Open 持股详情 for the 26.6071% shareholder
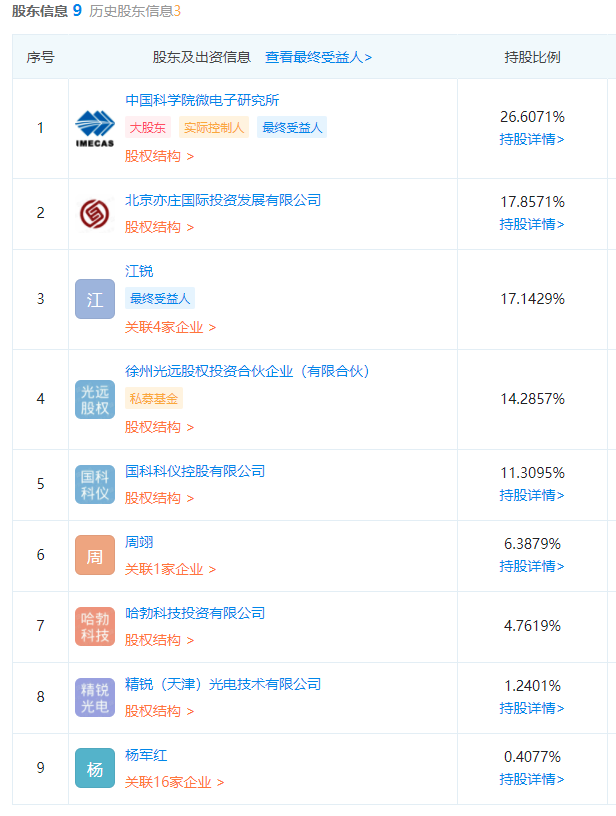Image resolution: width=616 pixels, height=816 pixels. (x=532, y=139)
